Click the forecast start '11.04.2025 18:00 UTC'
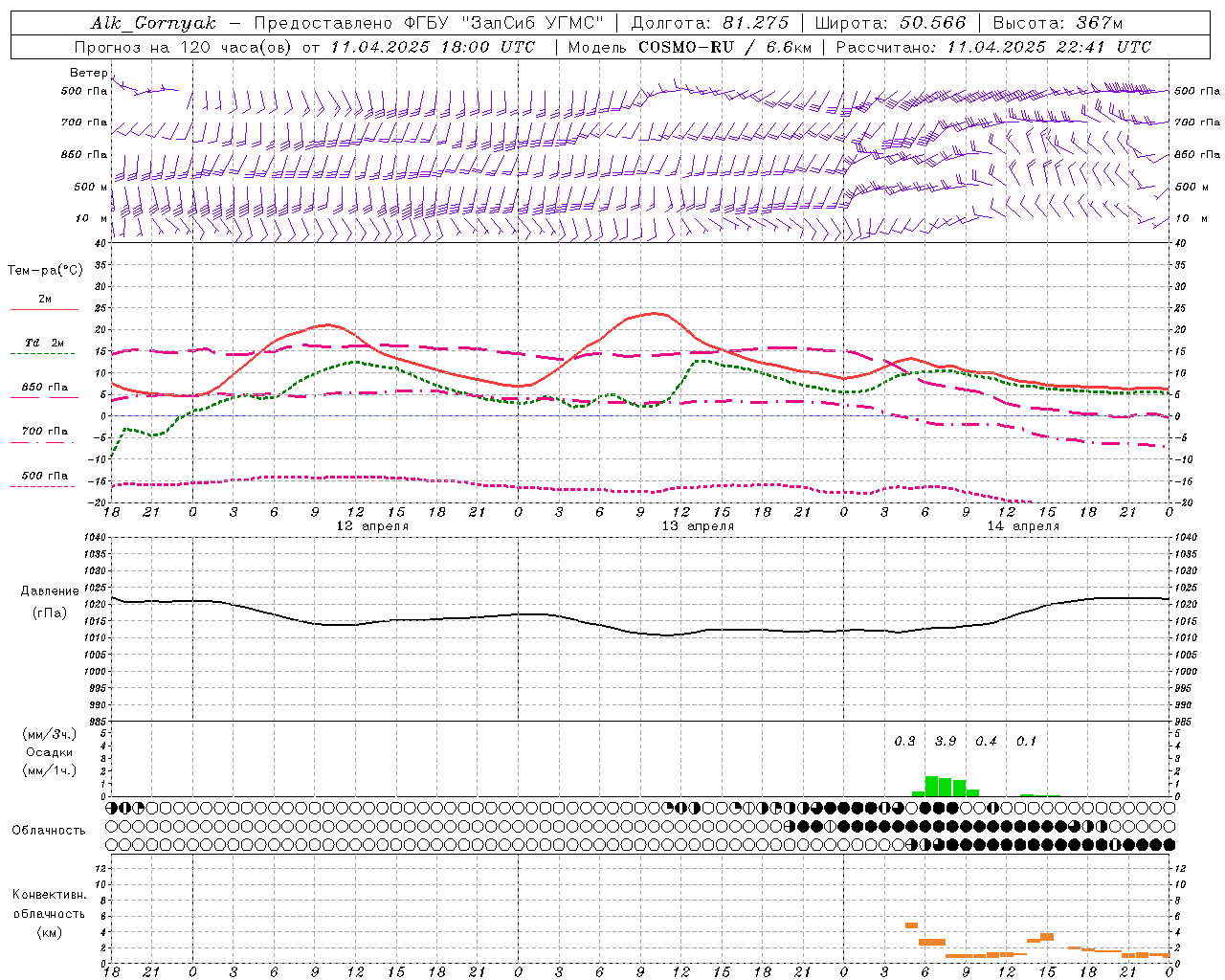This screenshot has width=1225, height=980. [434, 47]
